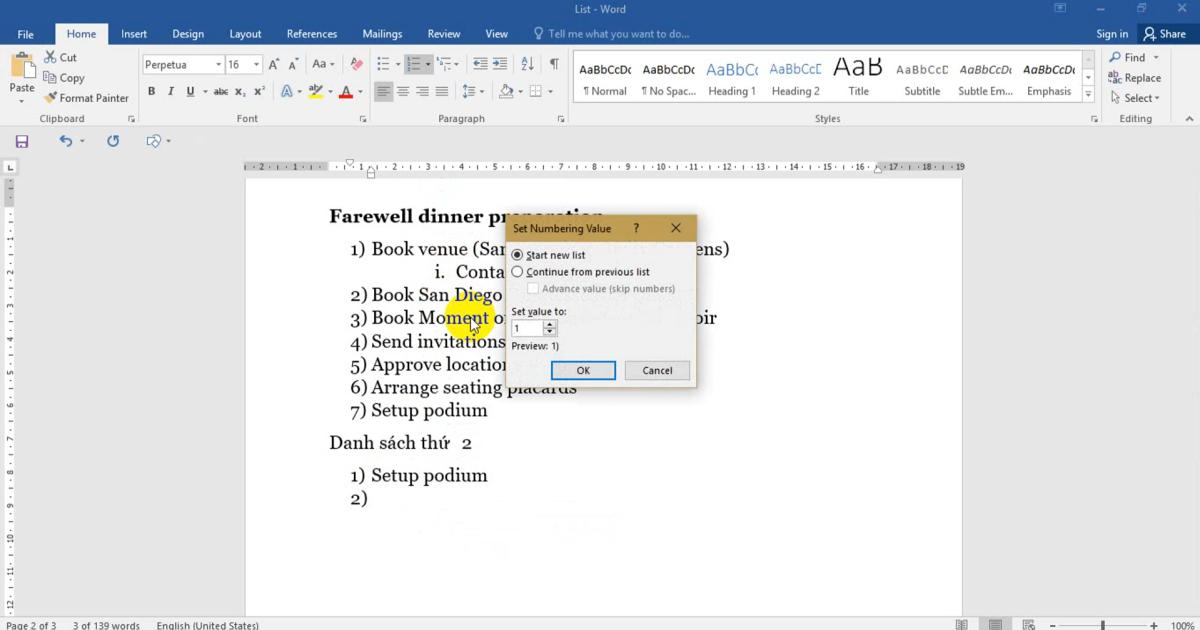Click the Show/Hide paragraph marks icon
Screen dimensions: 1200x630
[554, 64]
